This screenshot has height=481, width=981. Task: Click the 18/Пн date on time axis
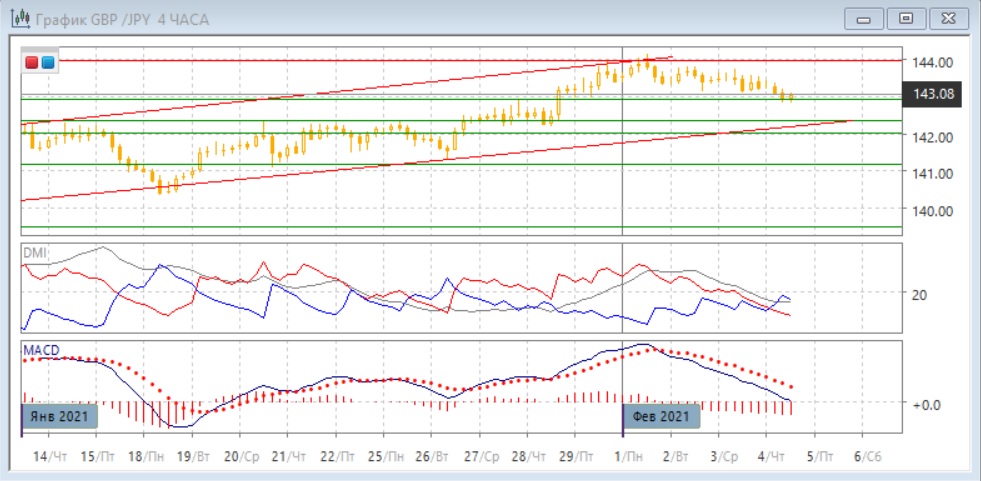tap(146, 456)
